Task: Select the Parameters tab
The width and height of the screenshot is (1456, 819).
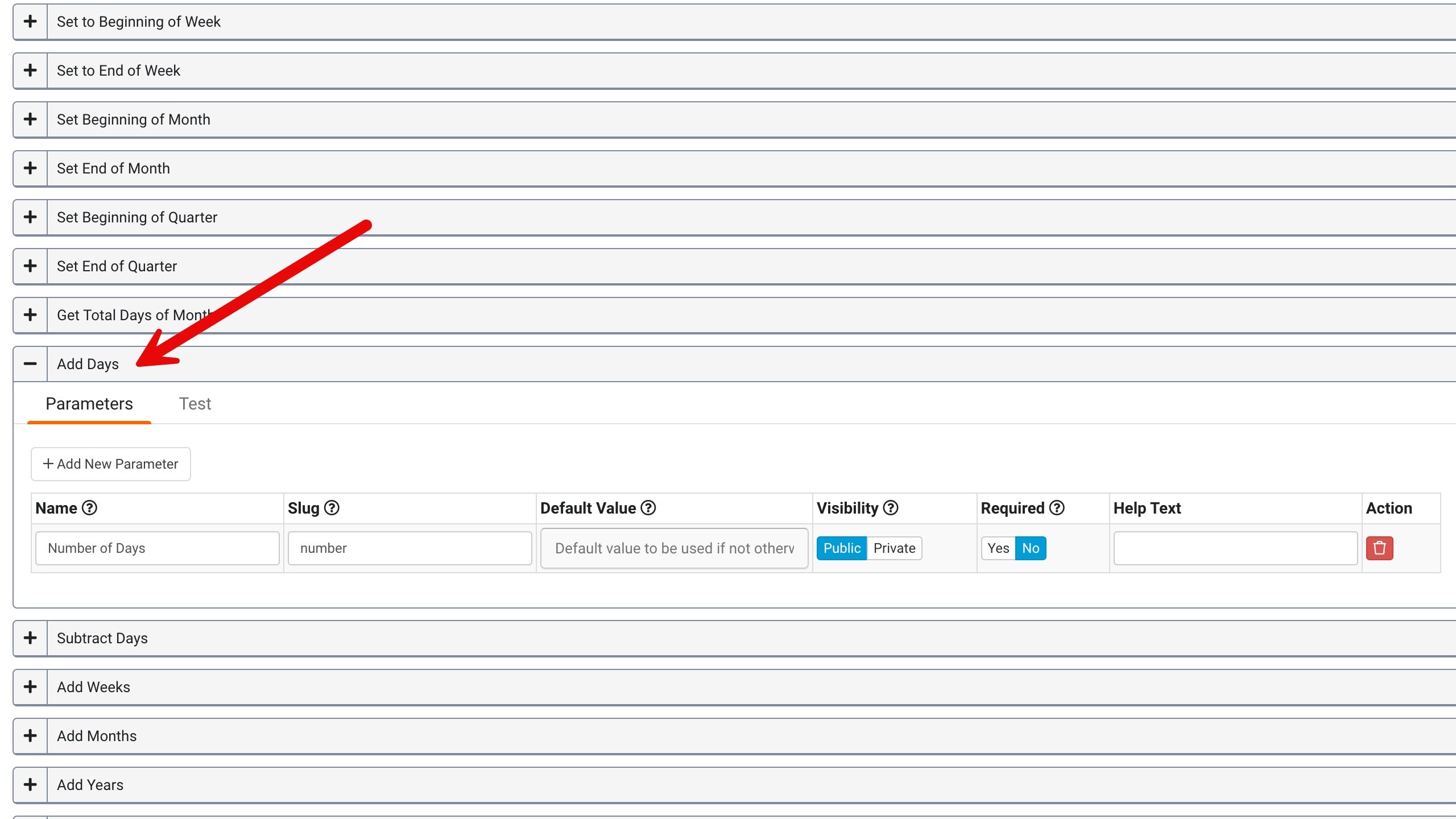Action: point(89,404)
